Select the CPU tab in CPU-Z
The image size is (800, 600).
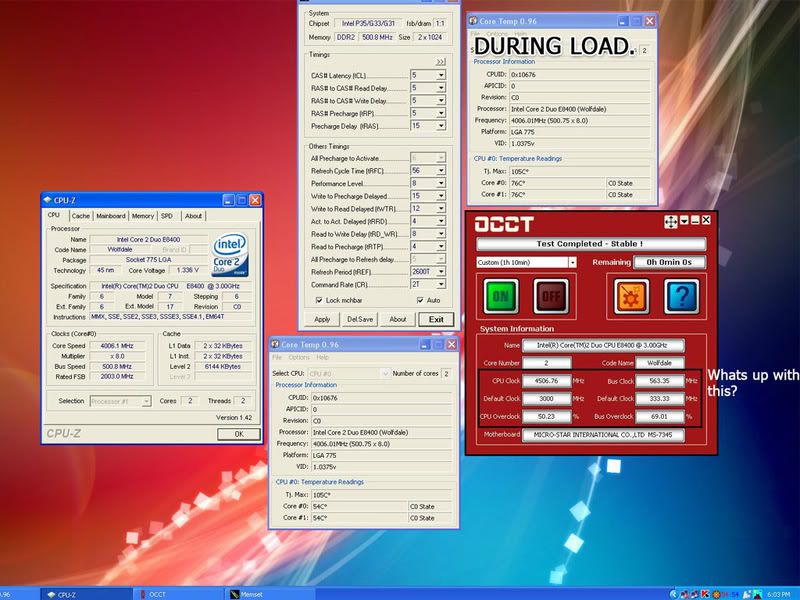54,215
